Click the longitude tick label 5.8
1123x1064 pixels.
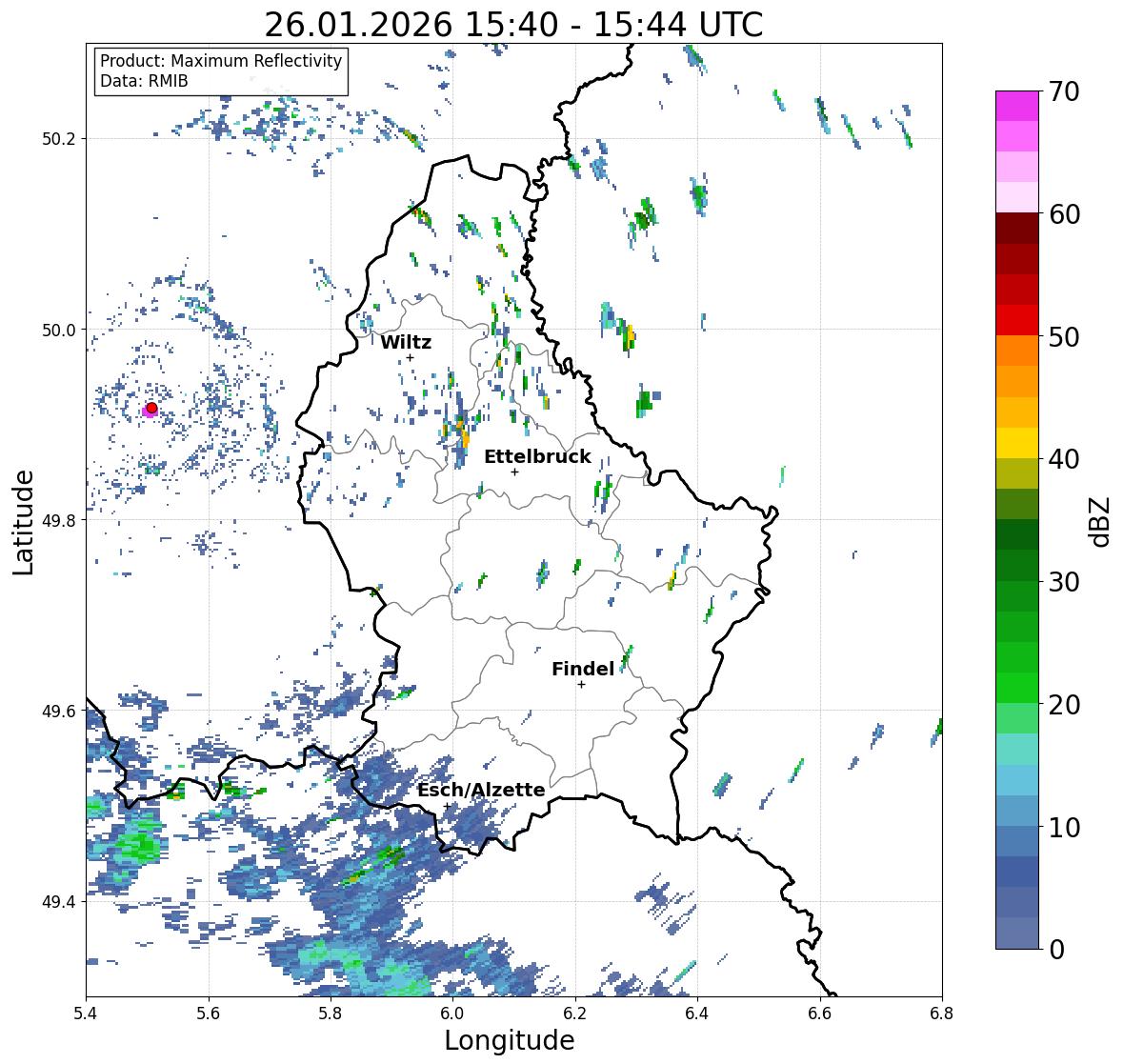click(x=331, y=1014)
